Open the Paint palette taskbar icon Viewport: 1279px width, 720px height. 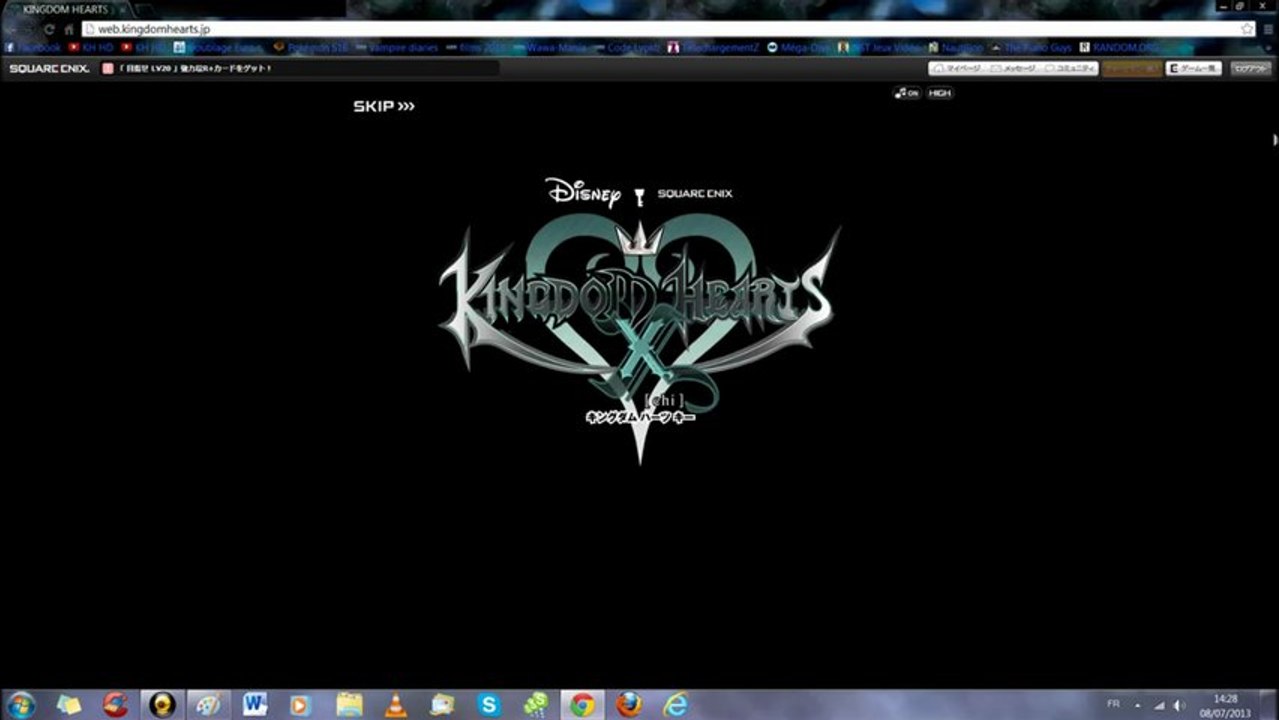[208, 704]
